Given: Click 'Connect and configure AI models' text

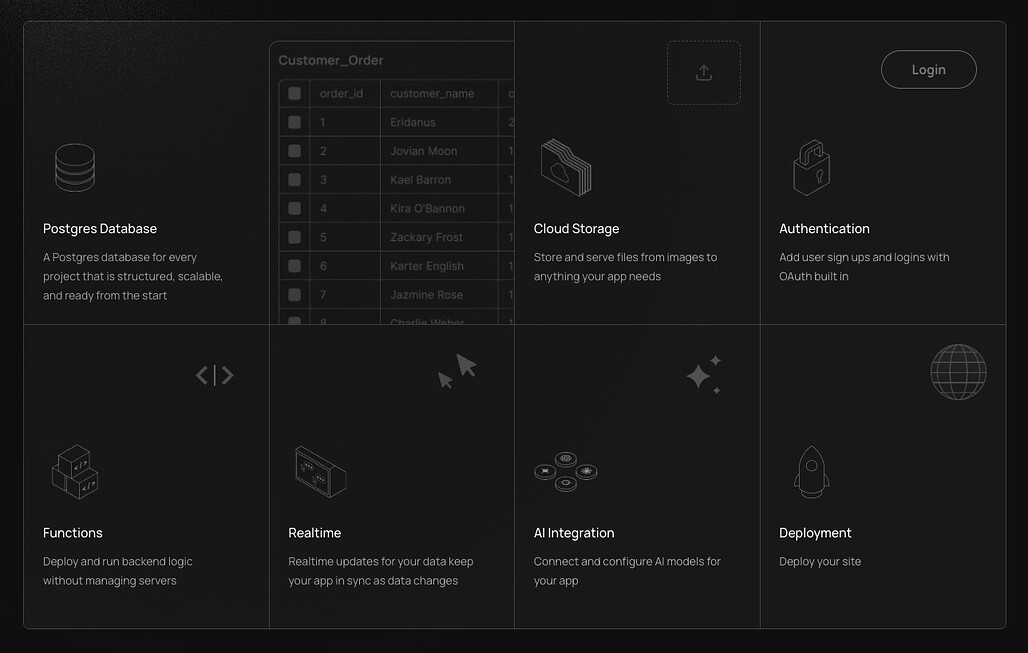Looking at the screenshot, I should click(x=627, y=571).
